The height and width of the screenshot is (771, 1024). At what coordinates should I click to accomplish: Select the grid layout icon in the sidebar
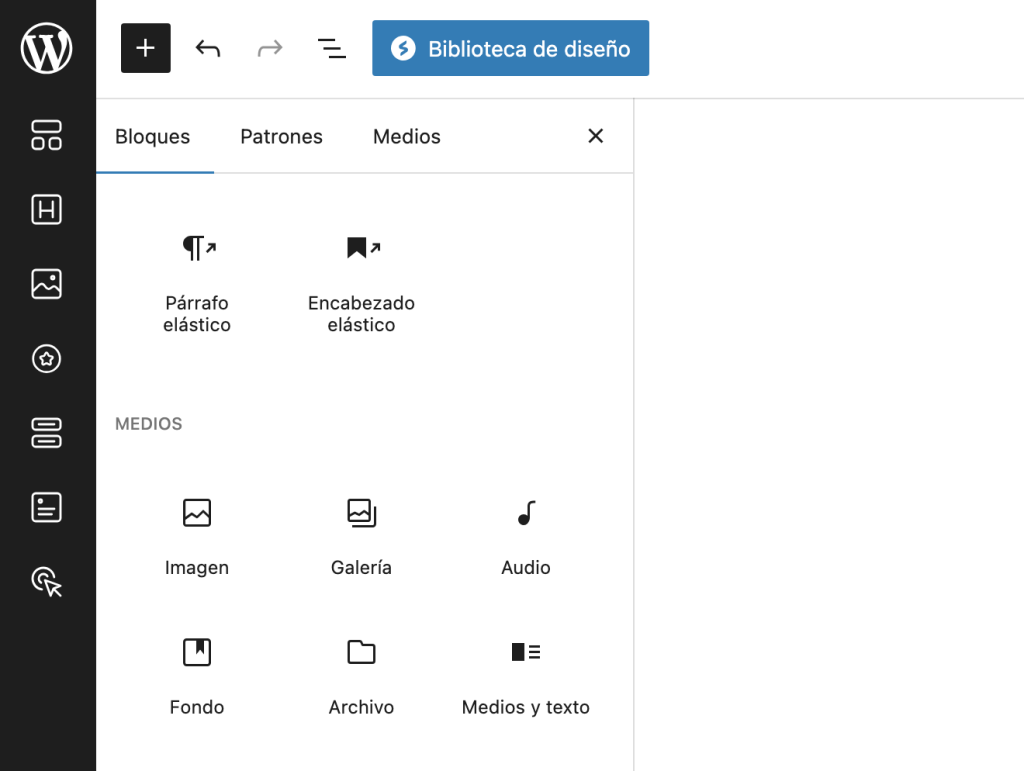(x=46, y=136)
